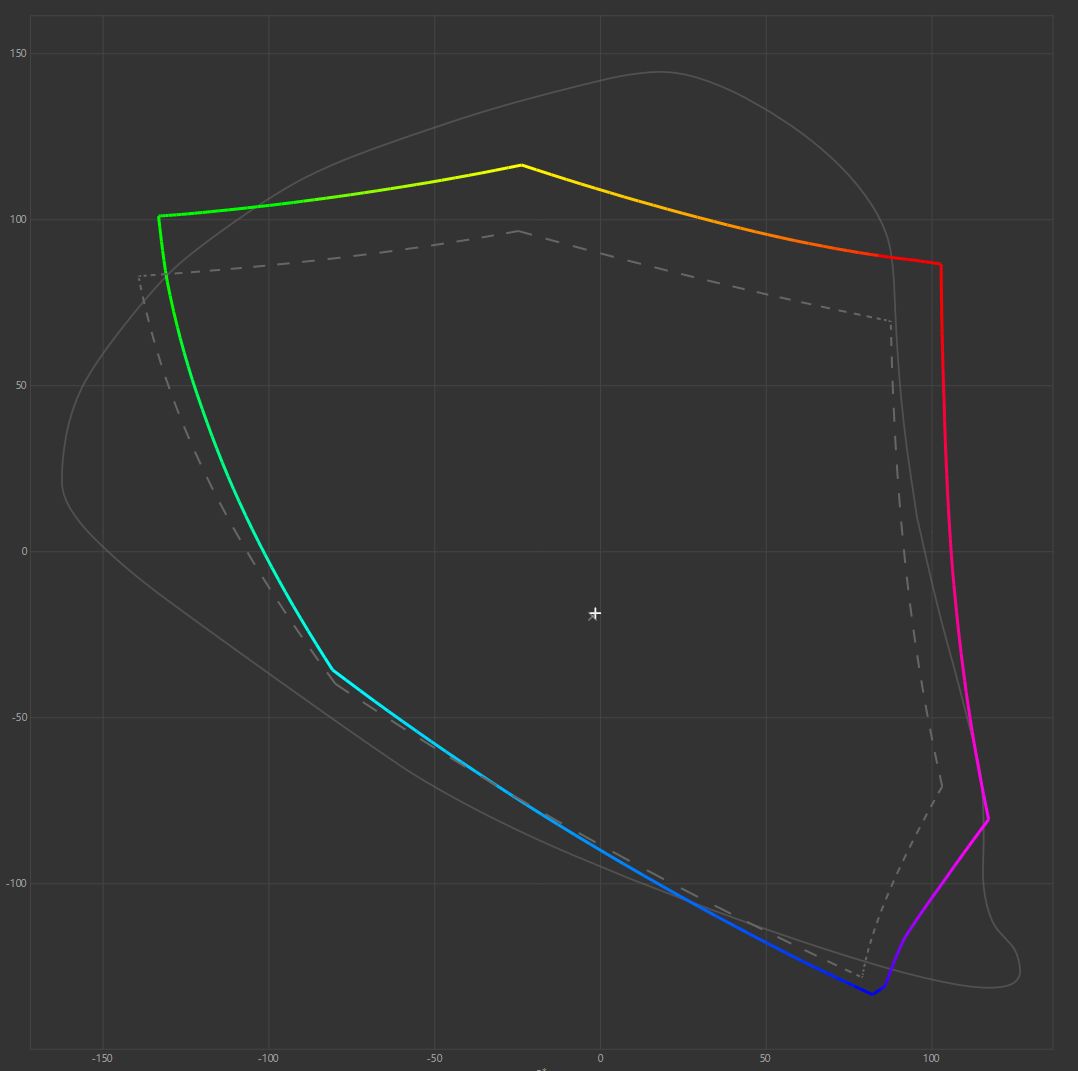The height and width of the screenshot is (1071, 1078).
Task: Click the green corner of the colored gamut
Action: 159,216
